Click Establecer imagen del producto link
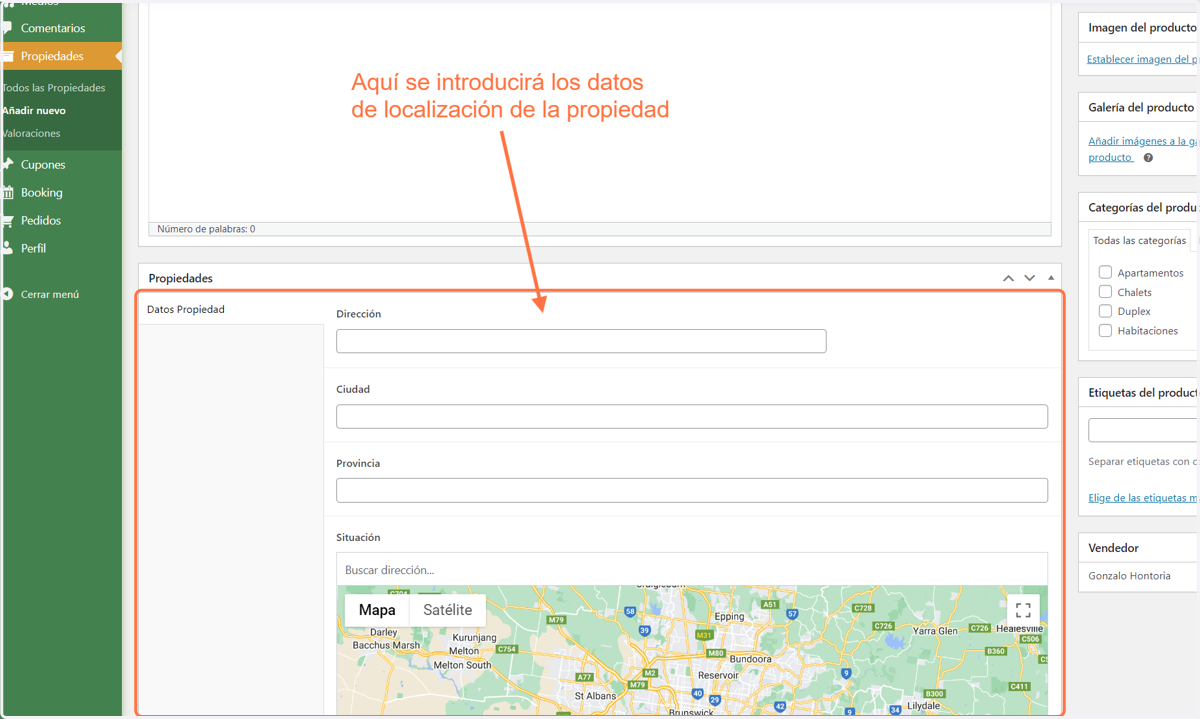Screen dimensions: 1200x719 coord(1143,59)
